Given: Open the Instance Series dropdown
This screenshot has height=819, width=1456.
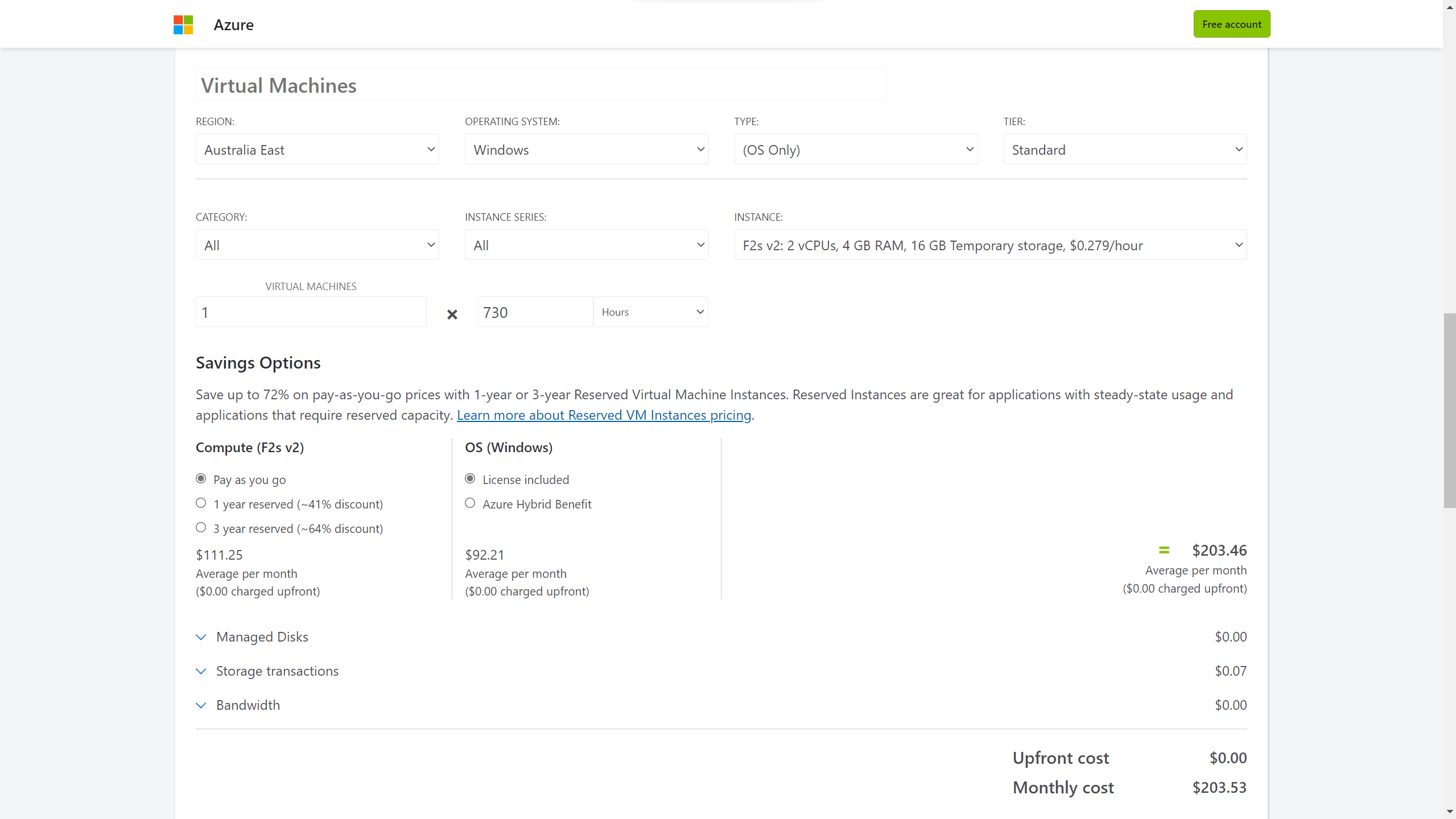Looking at the screenshot, I should (x=586, y=245).
